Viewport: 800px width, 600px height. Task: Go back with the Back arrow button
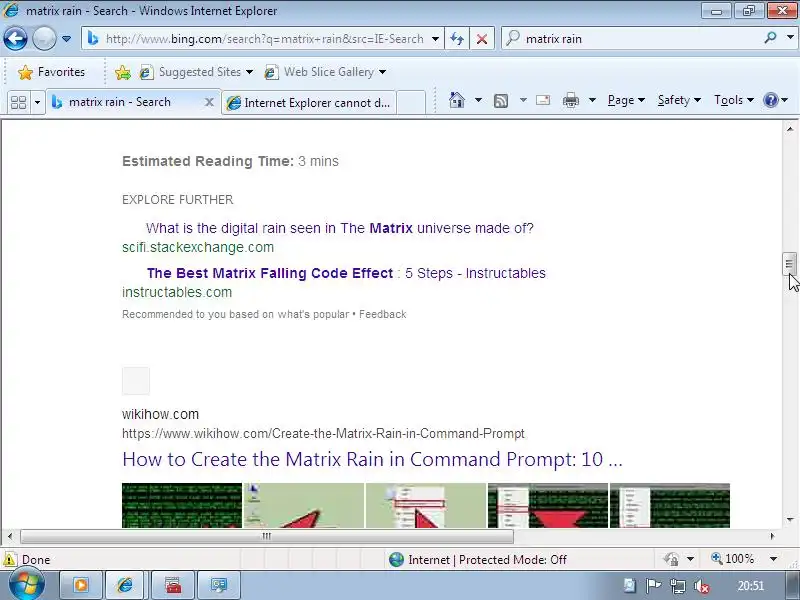[x=15, y=39]
